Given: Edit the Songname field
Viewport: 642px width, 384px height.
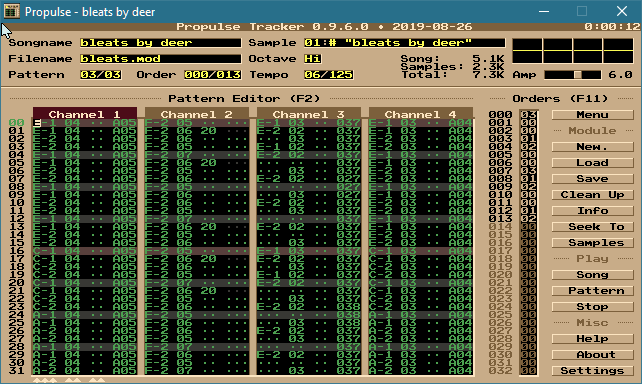Looking at the screenshot, I should coord(160,43).
